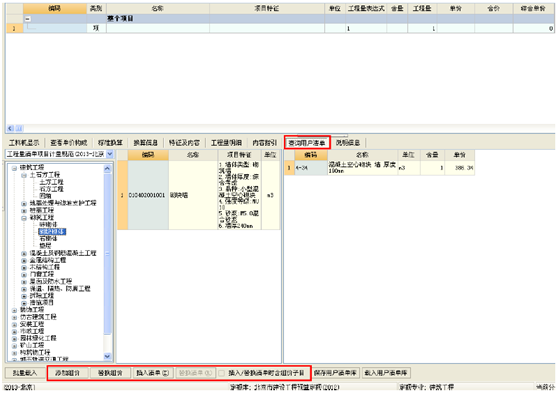Viewport: 558px width, 393px height.
Task: Click the 插入清单 button
Action: point(153,373)
